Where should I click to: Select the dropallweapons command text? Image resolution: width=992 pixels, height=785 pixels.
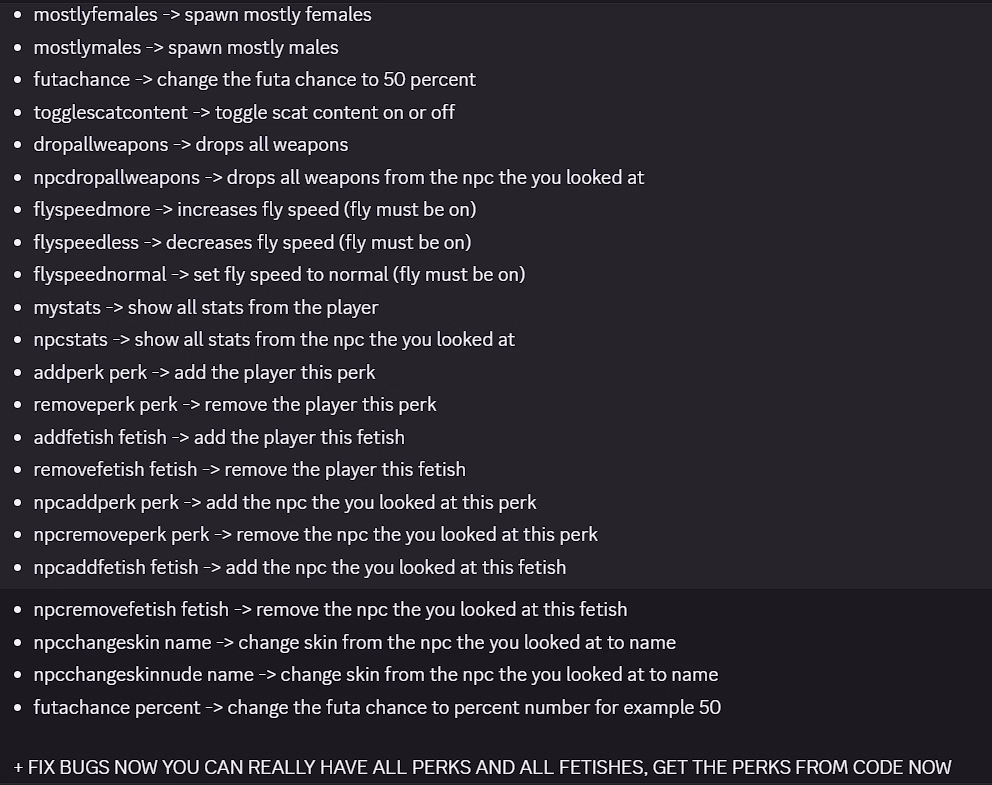pyautogui.click(x=190, y=144)
